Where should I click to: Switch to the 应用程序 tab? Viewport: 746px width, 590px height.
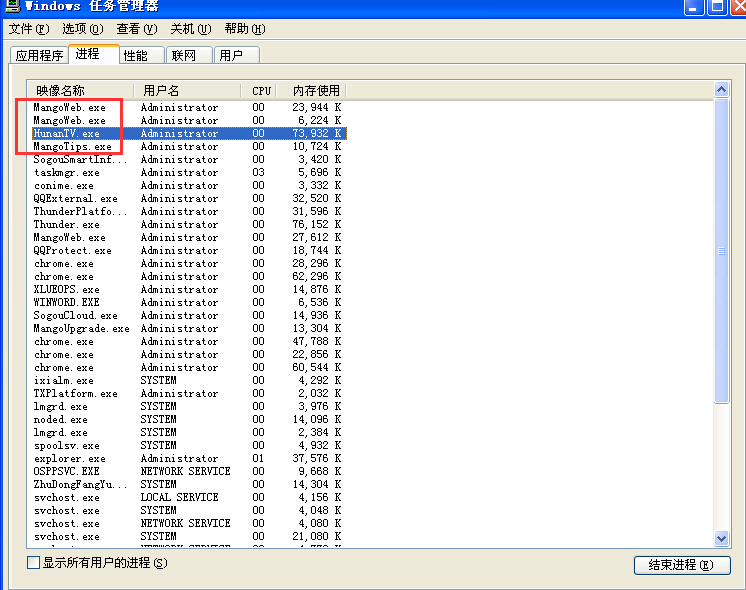(x=39, y=56)
